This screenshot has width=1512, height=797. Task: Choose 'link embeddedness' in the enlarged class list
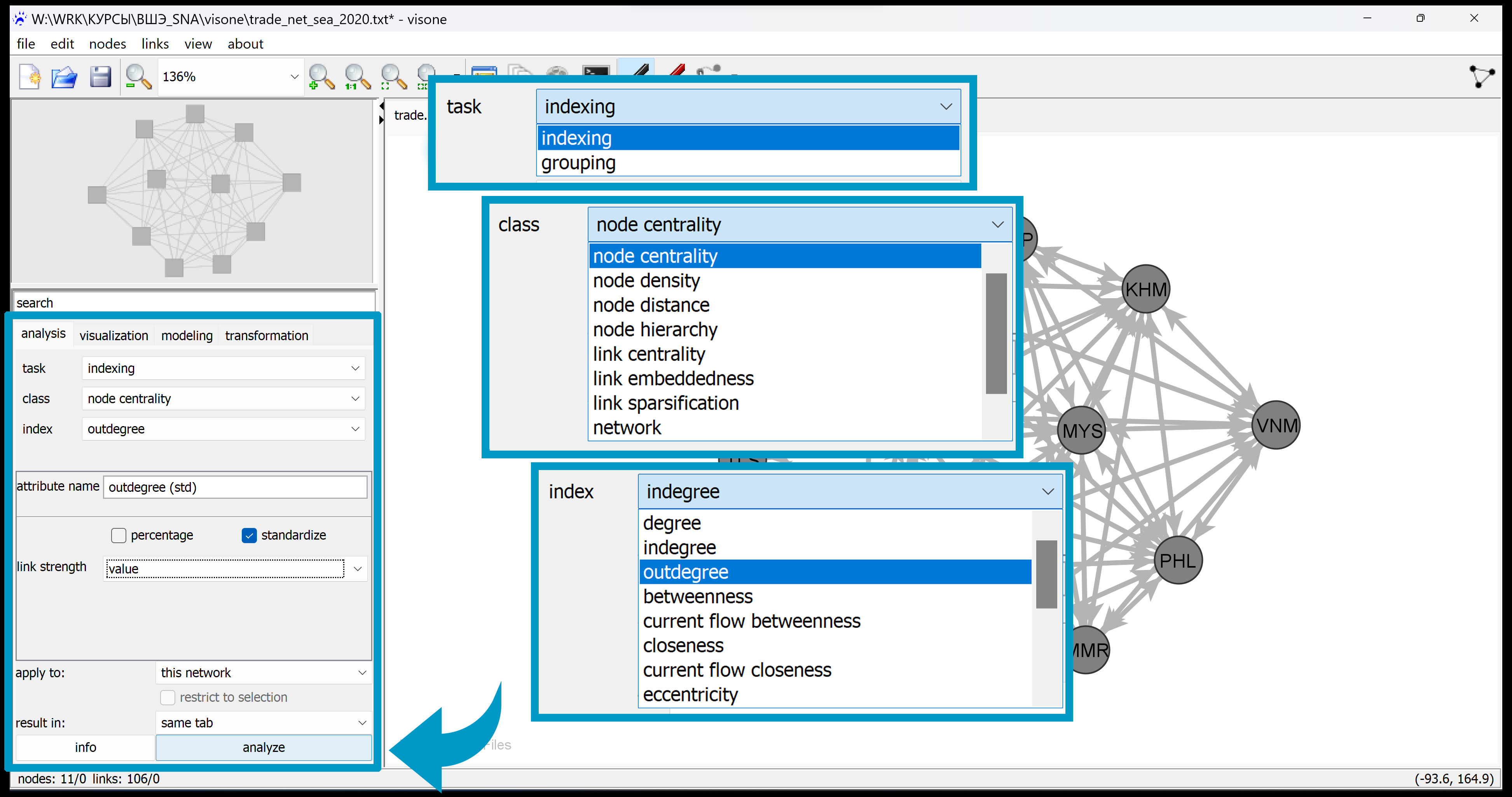click(785, 379)
